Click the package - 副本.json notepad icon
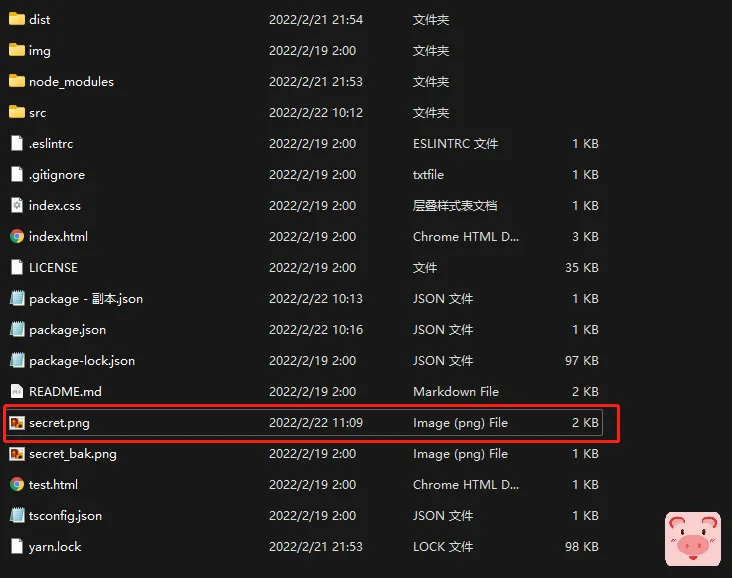This screenshot has width=732, height=578. coord(17,298)
